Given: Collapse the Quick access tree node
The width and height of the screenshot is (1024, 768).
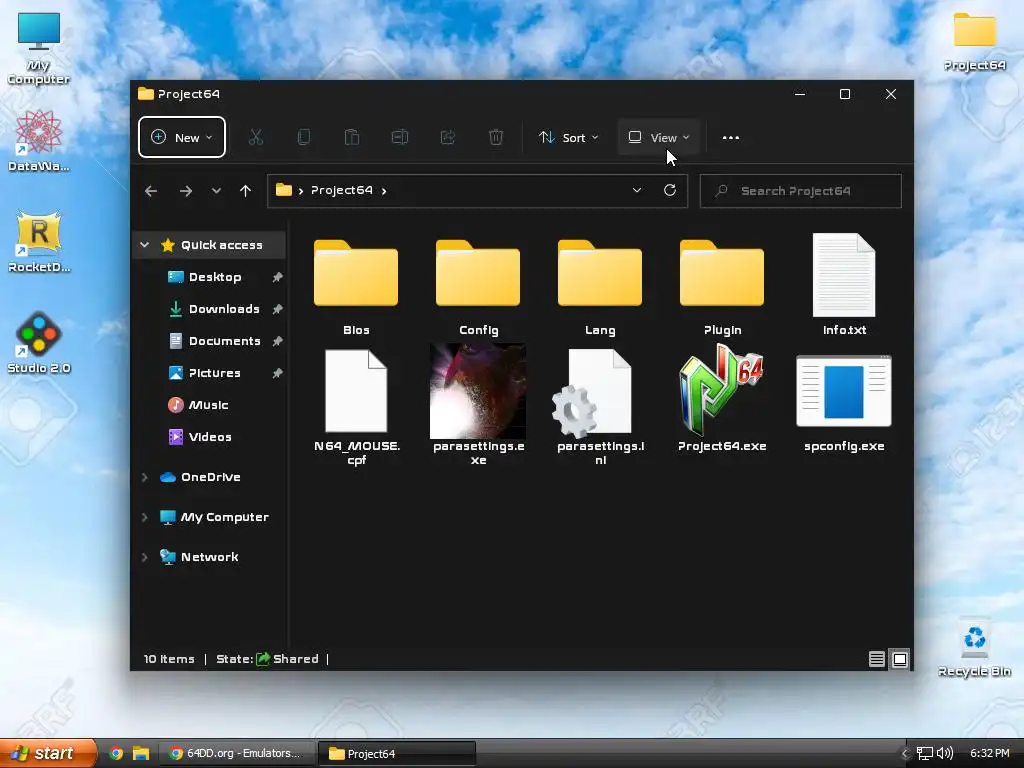Looking at the screenshot, I should click(144, 245).
